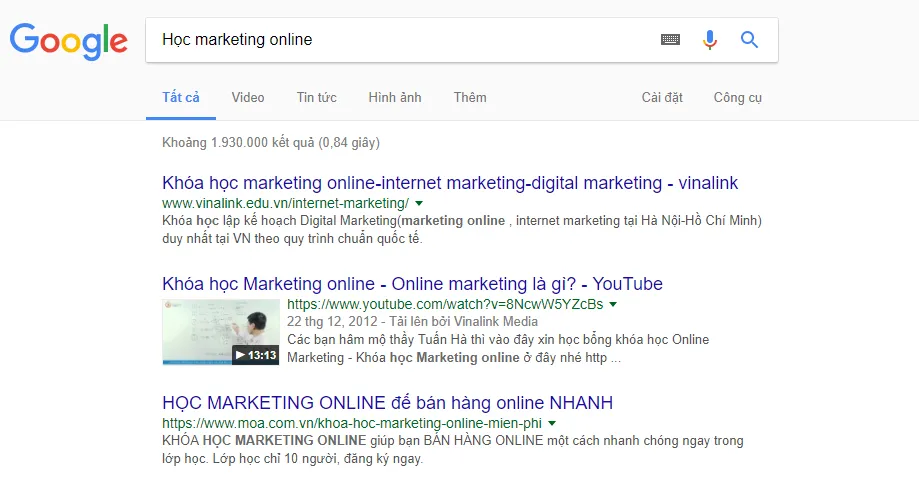Click snippet text duy nhất tại VN theo quy trình

pos(292,239)
